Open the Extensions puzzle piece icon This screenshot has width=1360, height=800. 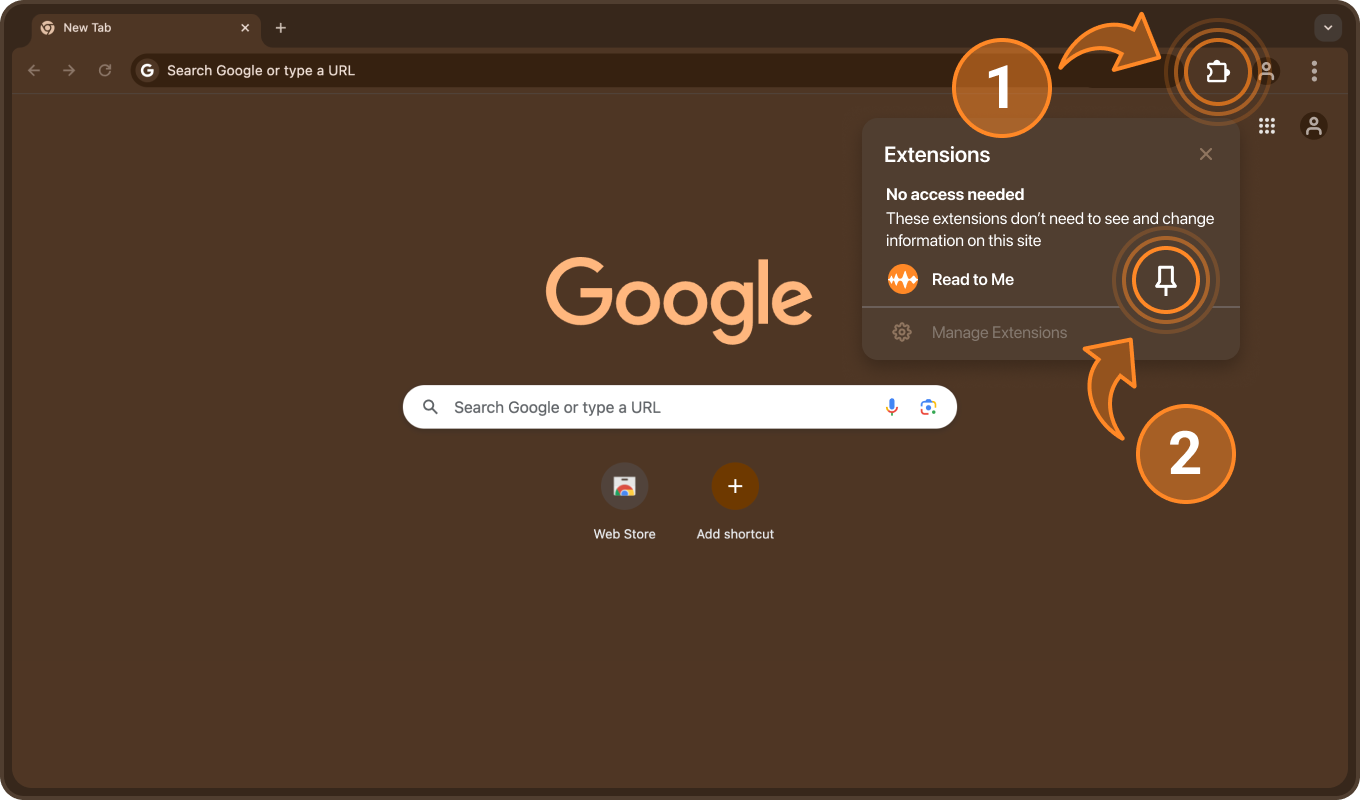1217,71
